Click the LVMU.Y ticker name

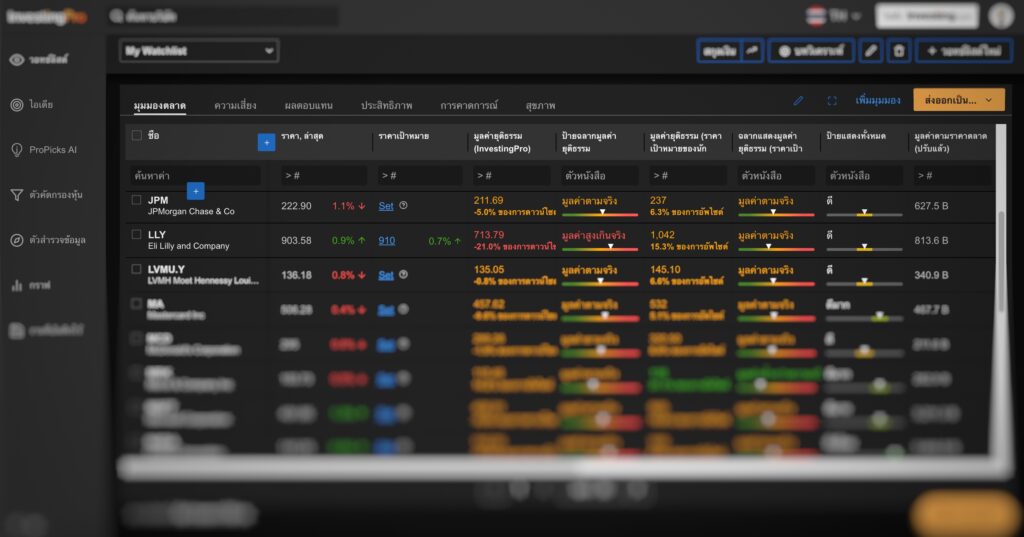point(167,269)
